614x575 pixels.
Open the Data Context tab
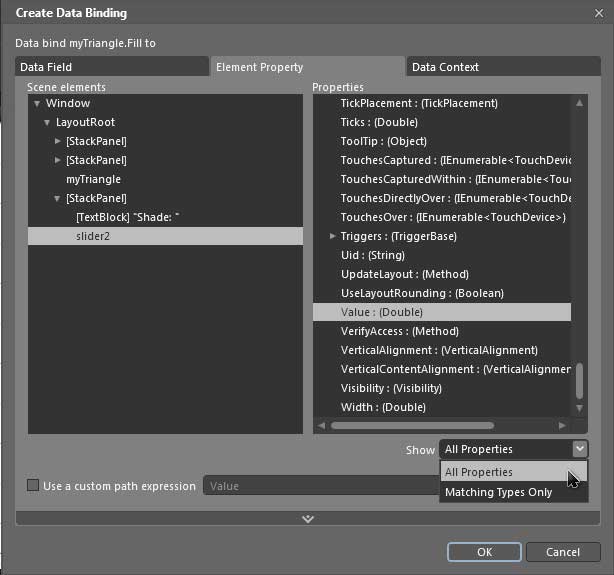[504, 67]
